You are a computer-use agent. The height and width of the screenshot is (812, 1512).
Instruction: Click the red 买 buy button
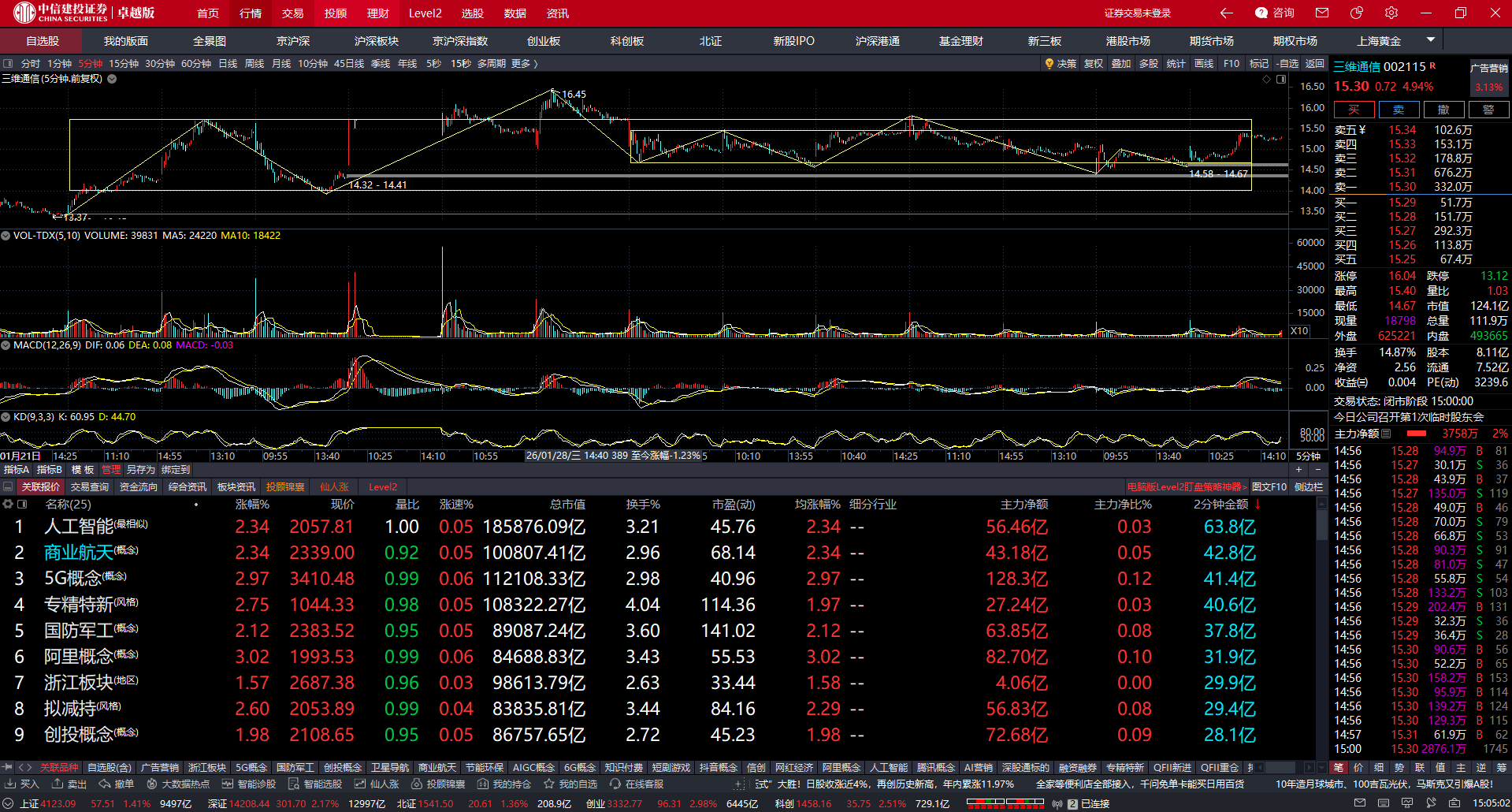tap(1354, 110)
